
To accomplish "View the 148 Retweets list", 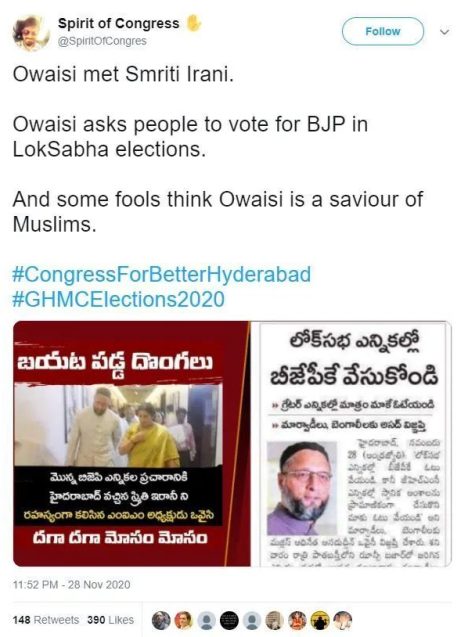I will click(46, 620).
